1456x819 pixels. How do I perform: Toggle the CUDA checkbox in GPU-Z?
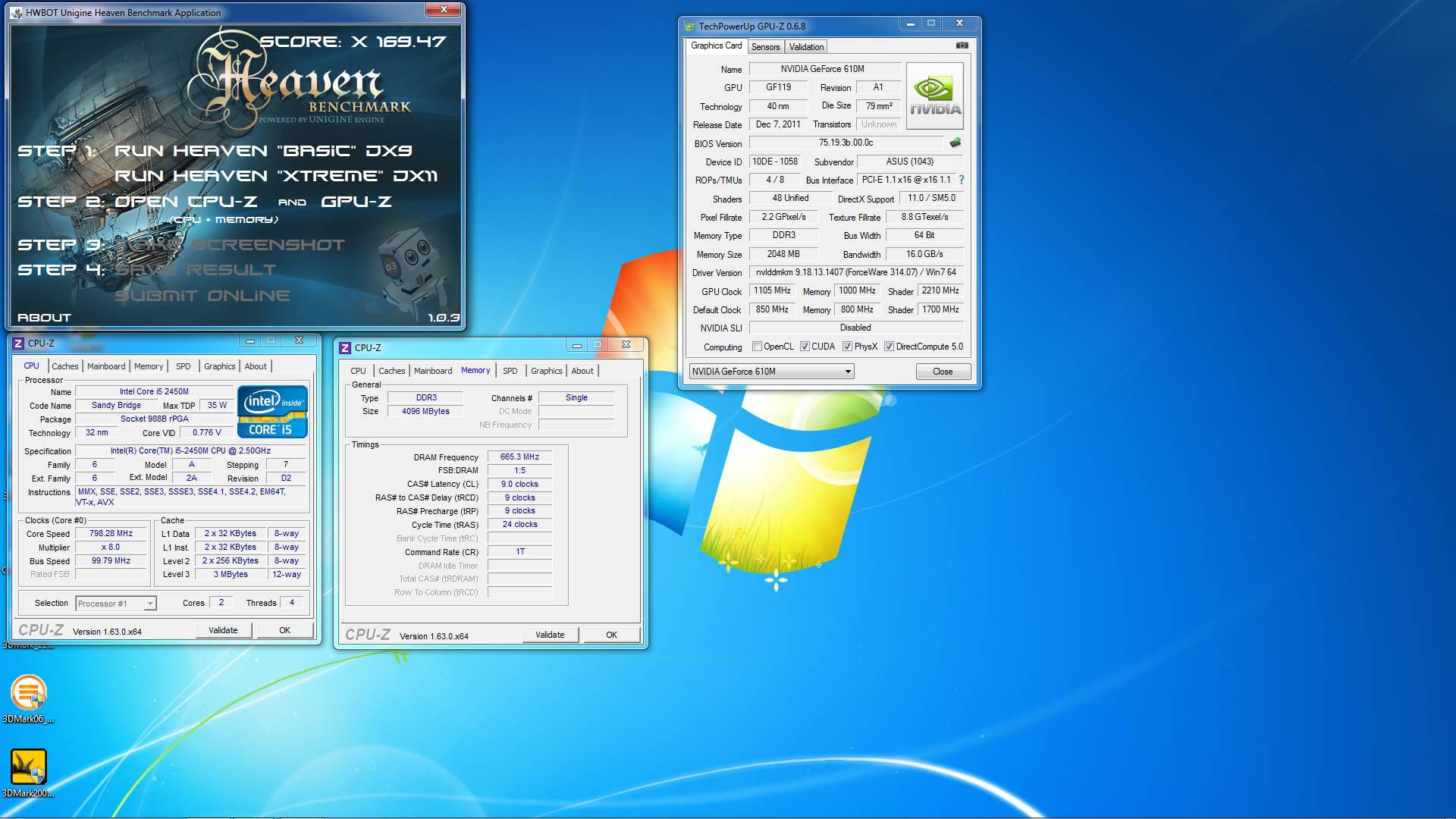pyautogui.click(x=805, y=347)
